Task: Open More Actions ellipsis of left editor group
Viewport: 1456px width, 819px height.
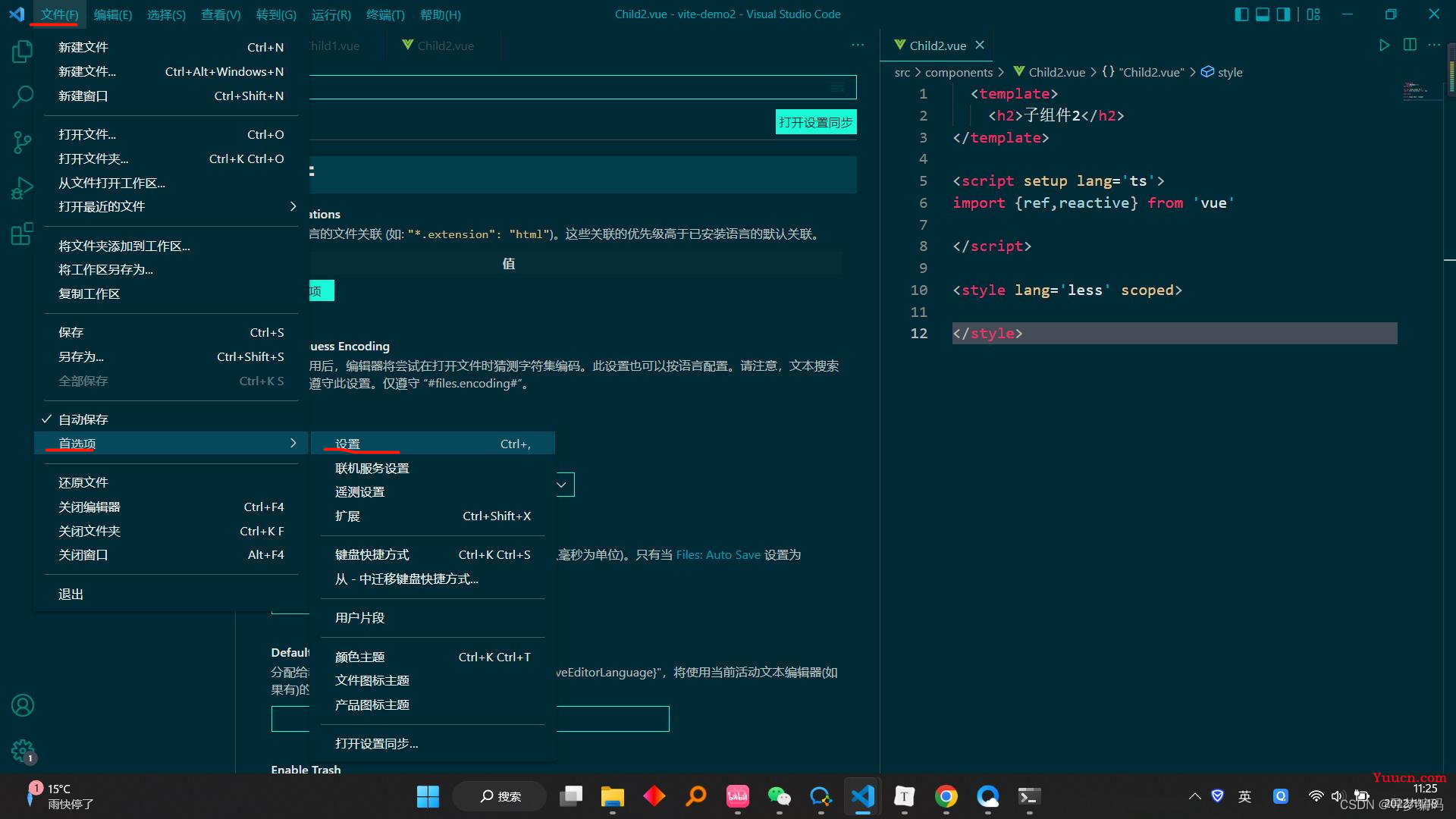Action: pyautogui.click(x=858, y=45)
